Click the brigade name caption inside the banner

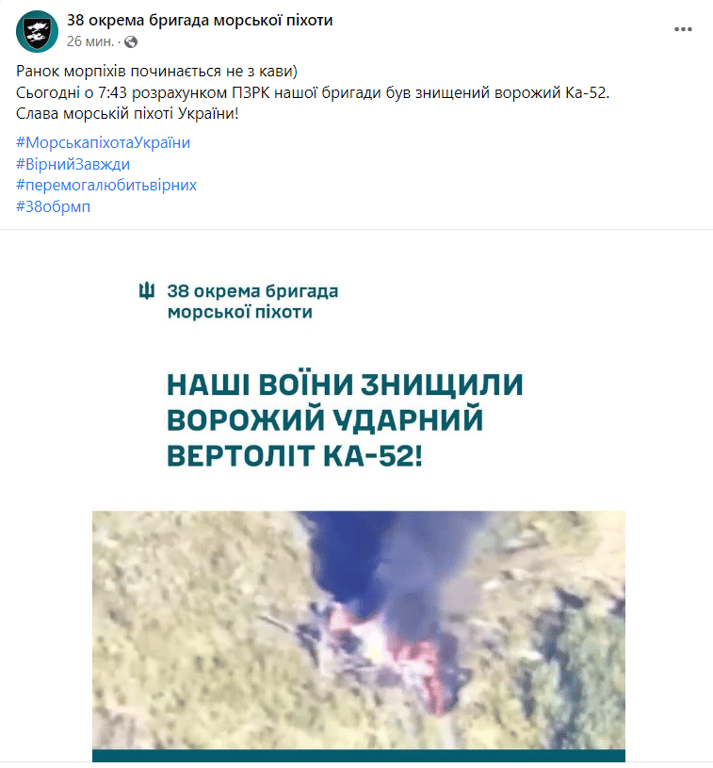click(253, 301)
